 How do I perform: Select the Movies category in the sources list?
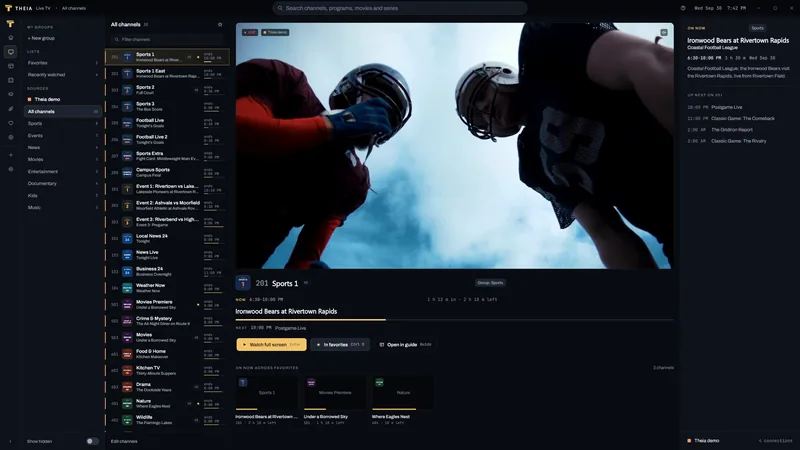[x=62, y=159]
